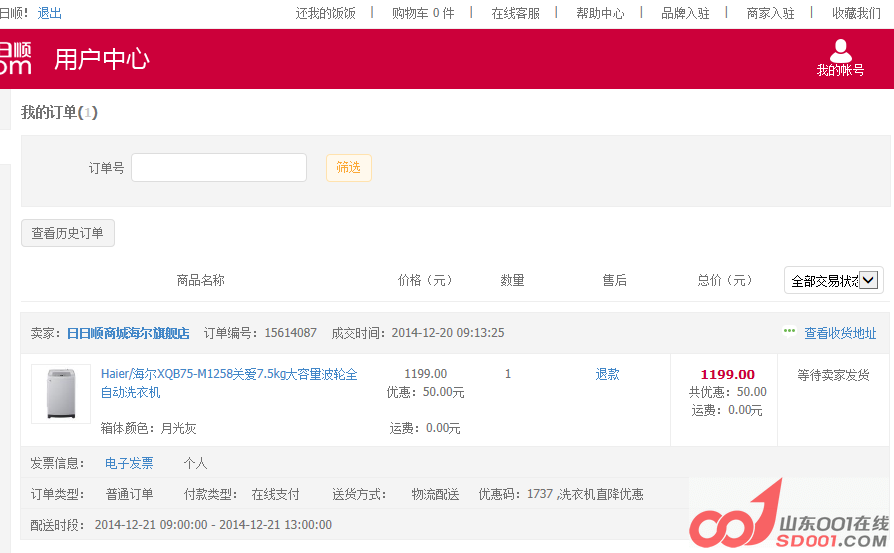
Task: Click the 电子发票 link
Action: 129,463
